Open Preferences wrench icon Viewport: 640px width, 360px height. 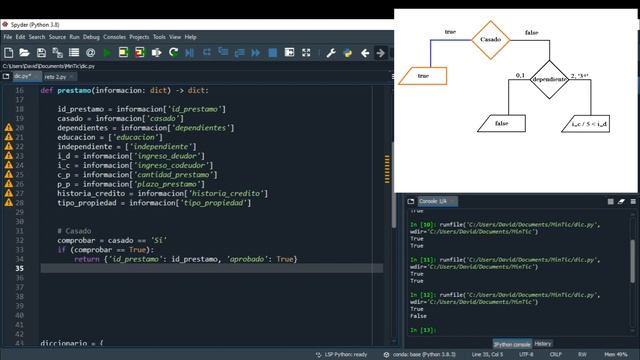point(331,53)
